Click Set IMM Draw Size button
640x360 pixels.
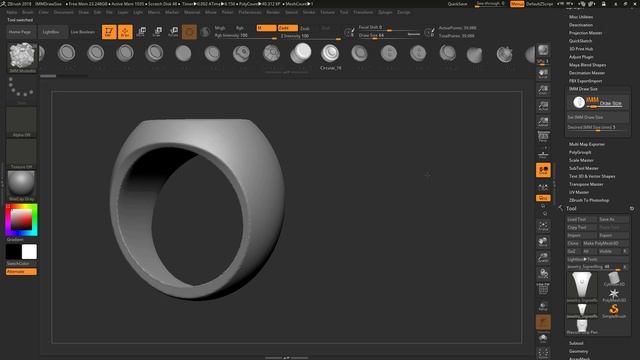(598, 118)
